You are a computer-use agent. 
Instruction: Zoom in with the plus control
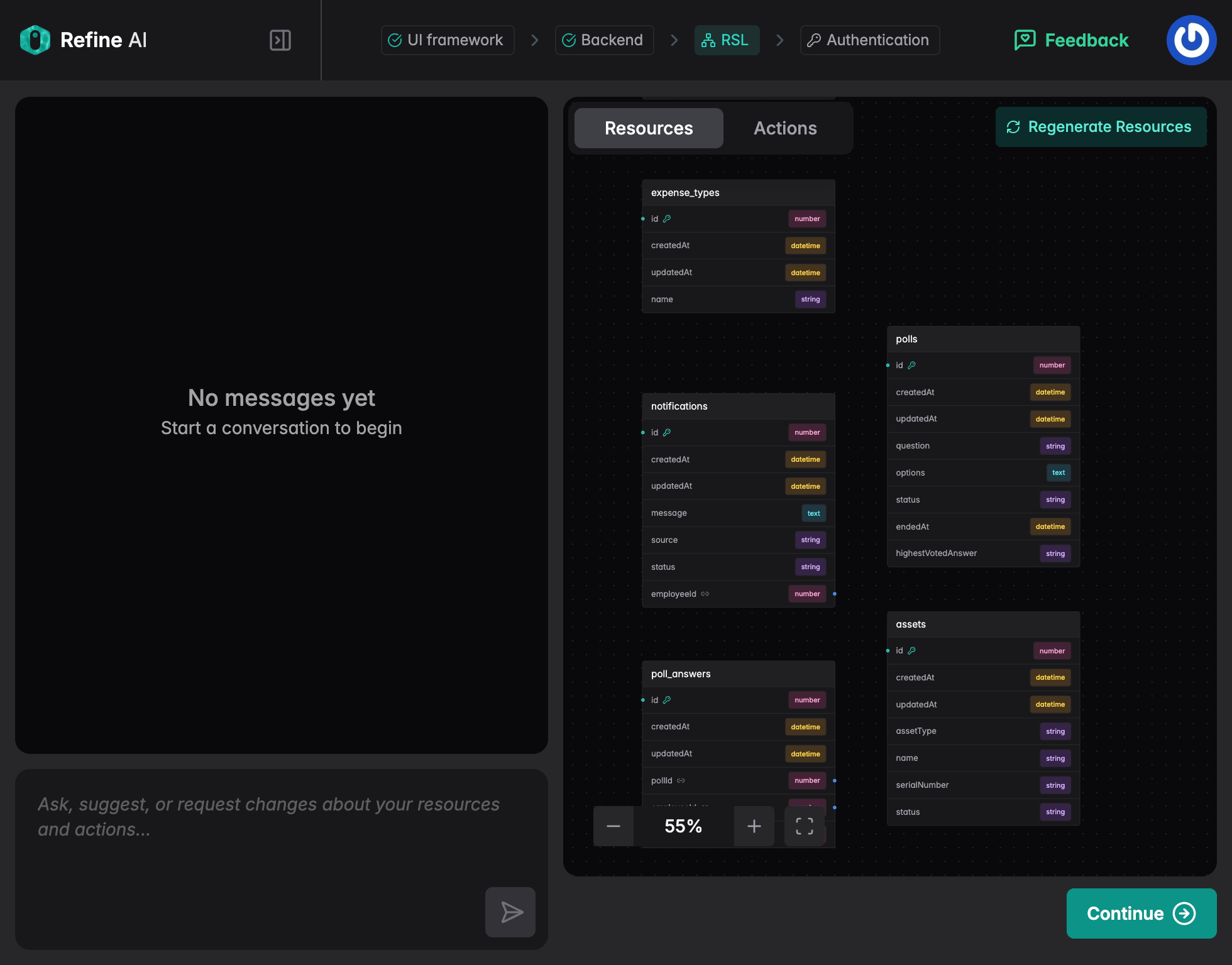[754, 826]
